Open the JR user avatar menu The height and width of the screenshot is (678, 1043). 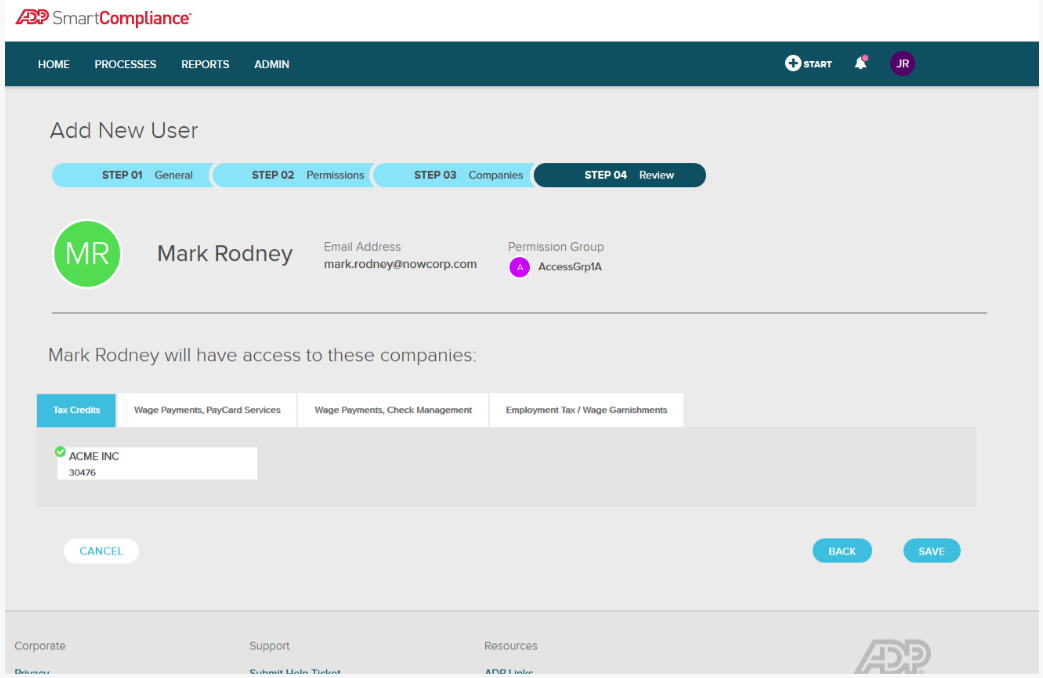click(902, 63)
